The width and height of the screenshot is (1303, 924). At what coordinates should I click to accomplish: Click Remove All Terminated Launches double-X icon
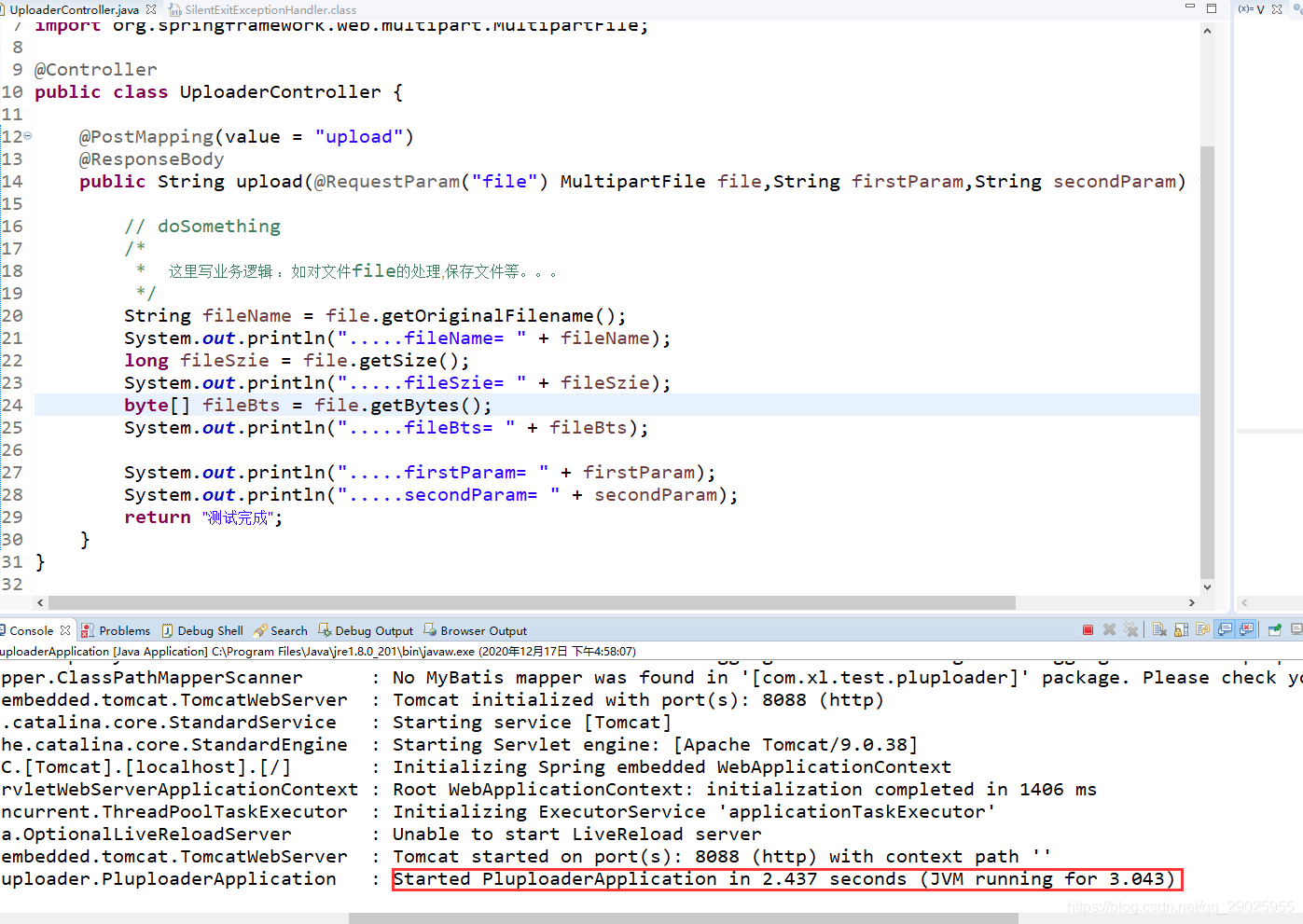point(1131,630)
